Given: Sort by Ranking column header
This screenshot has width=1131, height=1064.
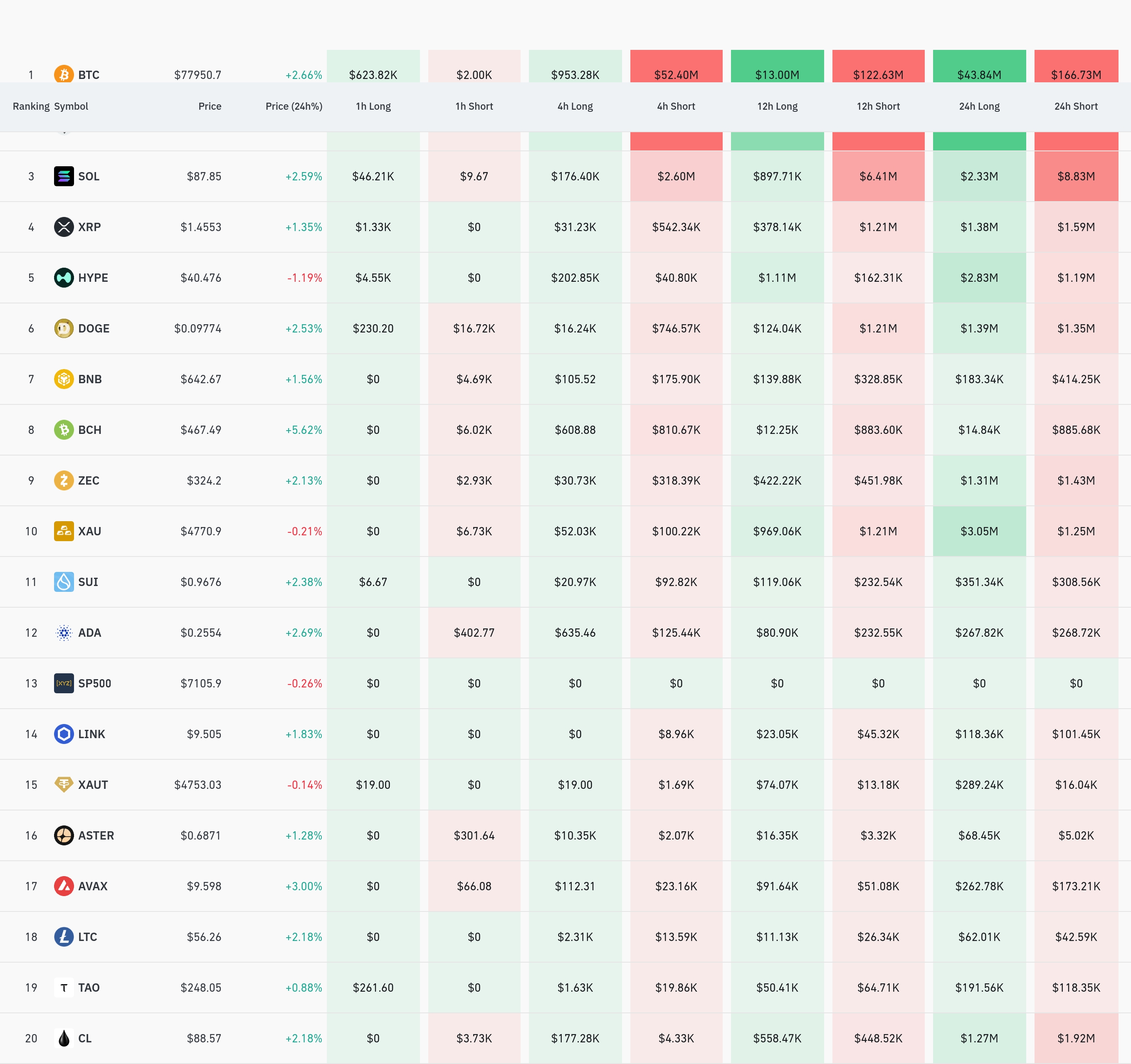Looking at the screenshot, I should 31,106.
